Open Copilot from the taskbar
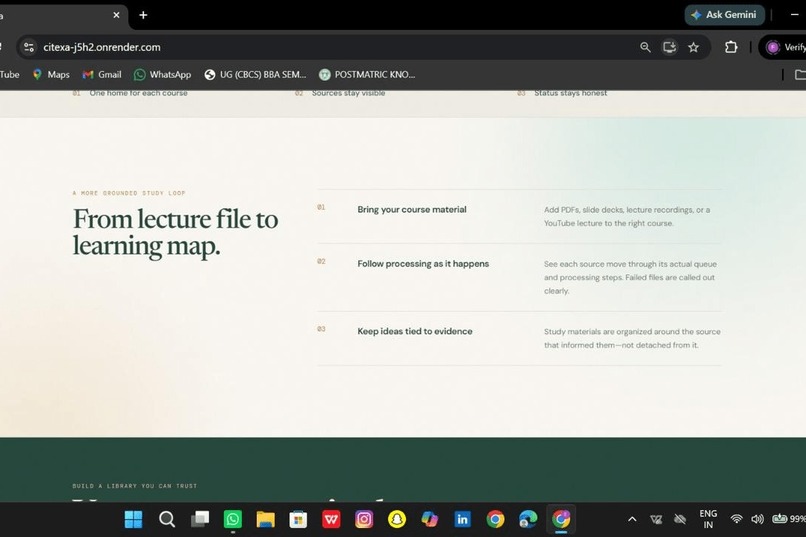Screen dimensions: 806x537 pyautogui.click(x=430, y=520)
